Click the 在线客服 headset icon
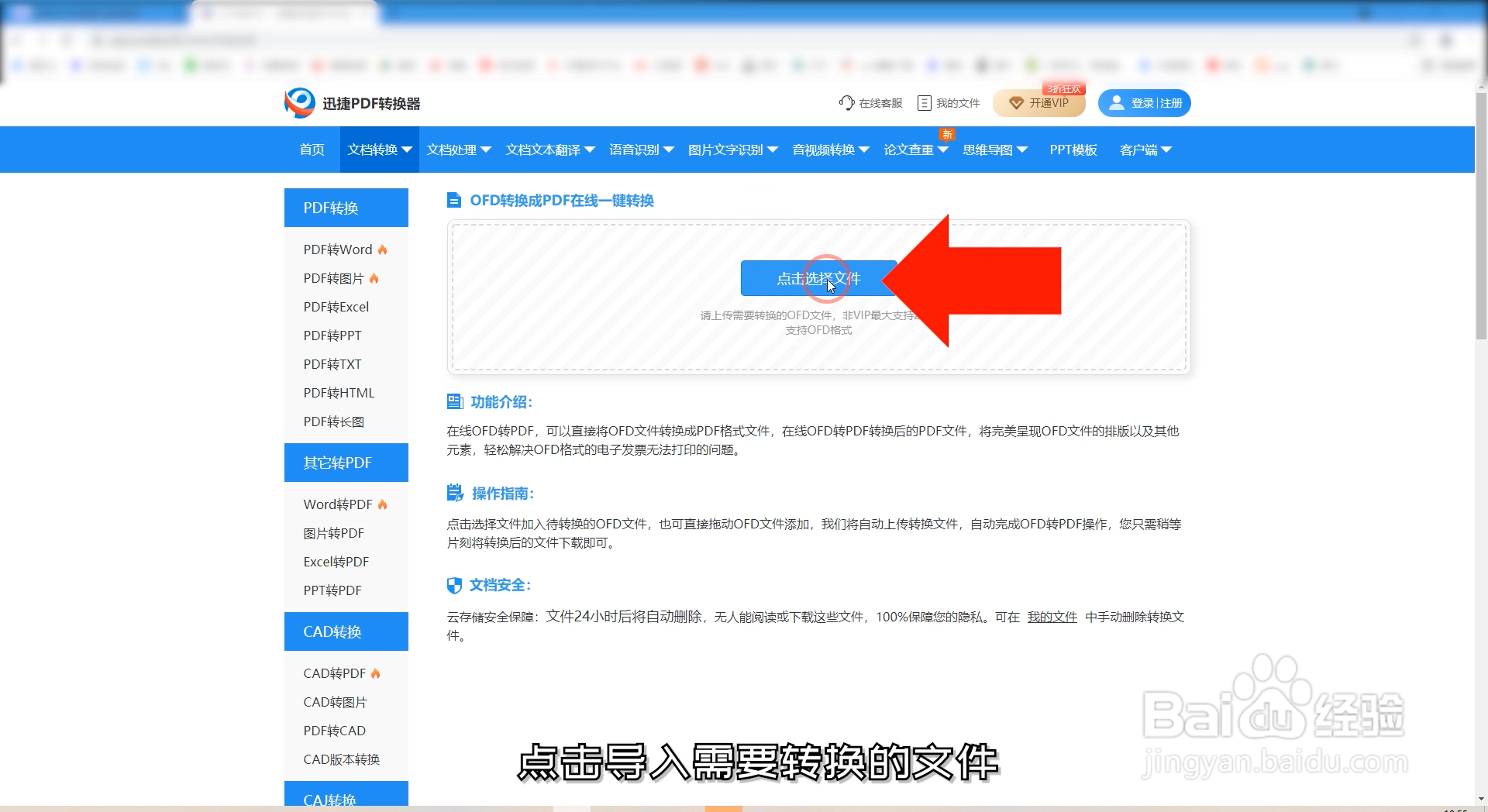Image resolution: width=1488 pixels, height=812 pixels. click(x=846, y=102)
